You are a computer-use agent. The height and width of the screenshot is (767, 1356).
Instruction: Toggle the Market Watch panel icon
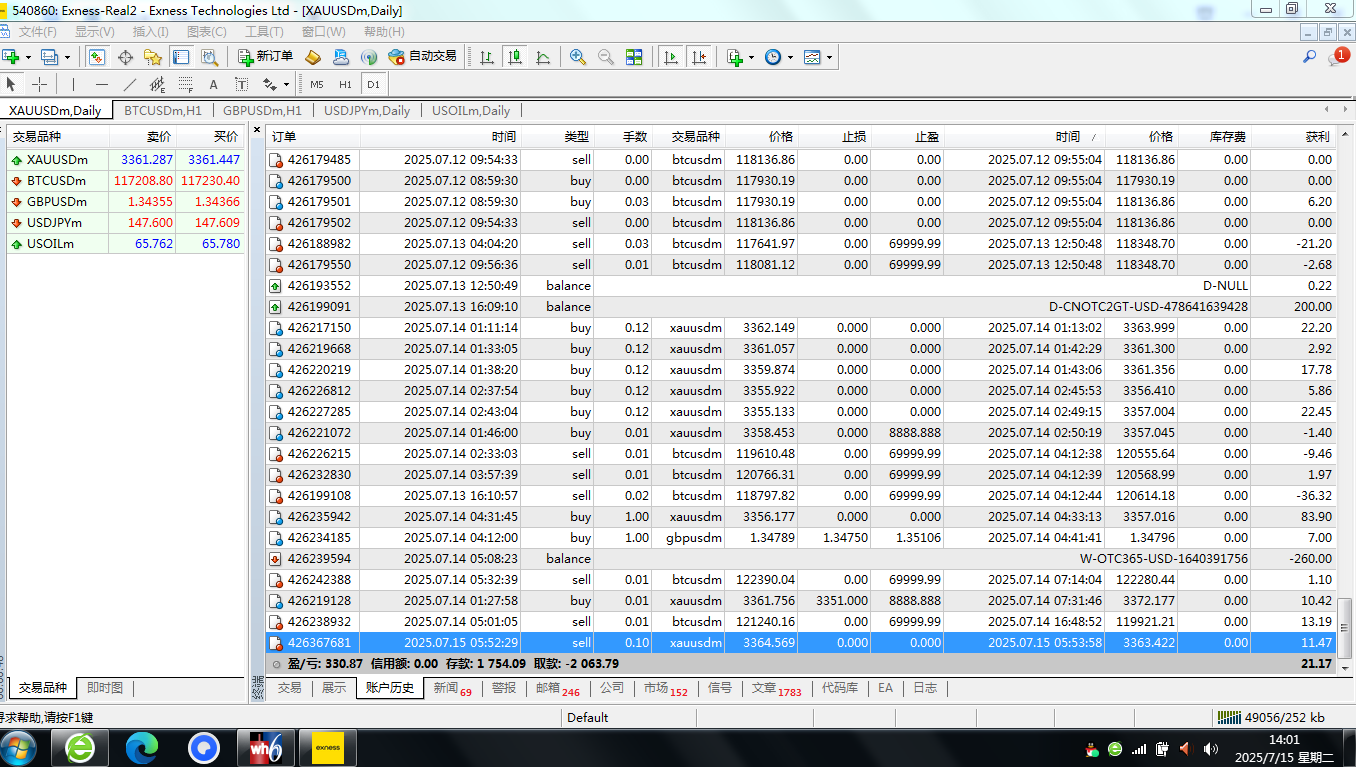(97, 57)
